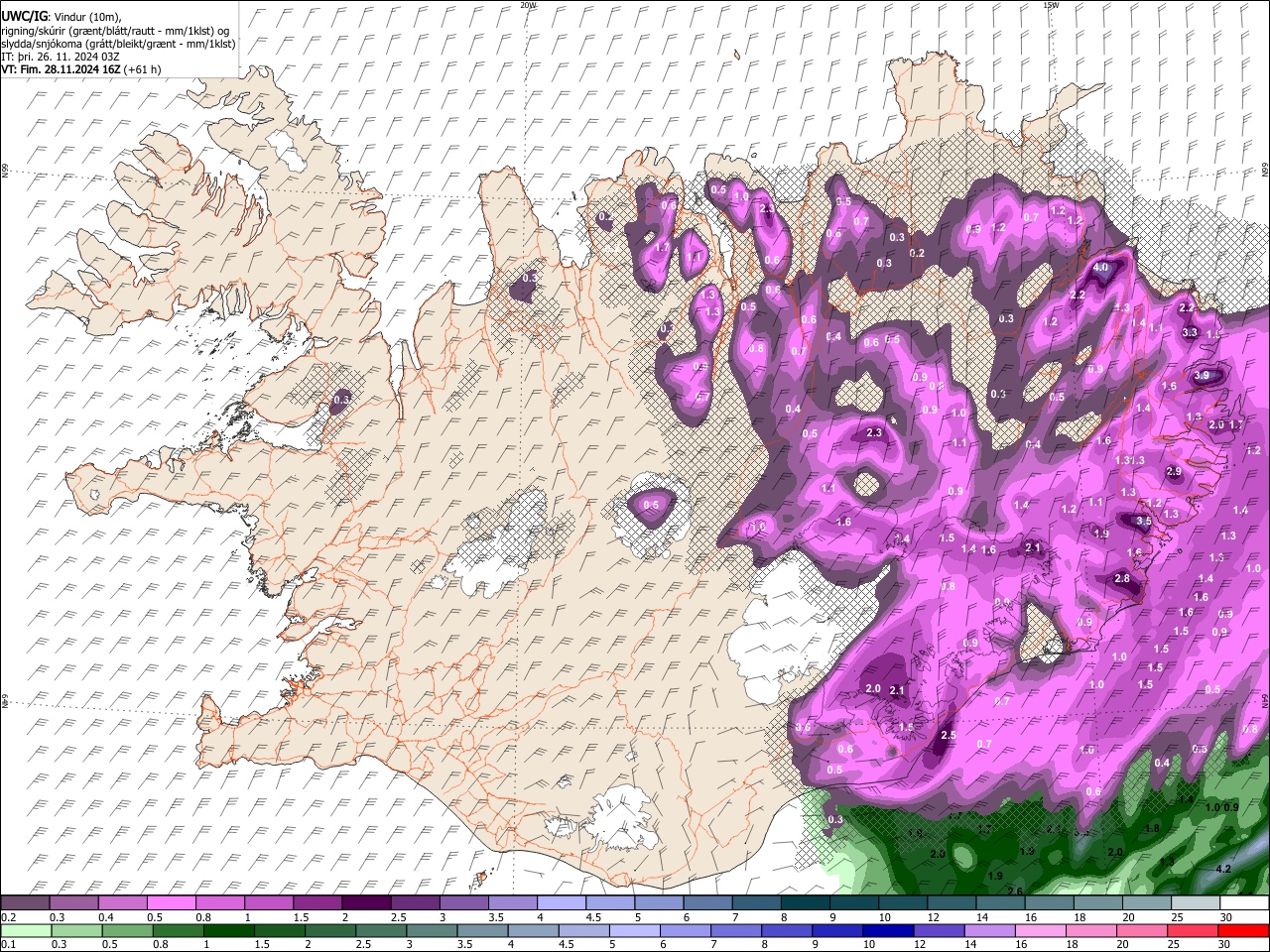This screenshot has height=952, width=1270.
Task: Click the bright pink 0.5–0.8 swatch in upper legend
Action: click(171, 903)
